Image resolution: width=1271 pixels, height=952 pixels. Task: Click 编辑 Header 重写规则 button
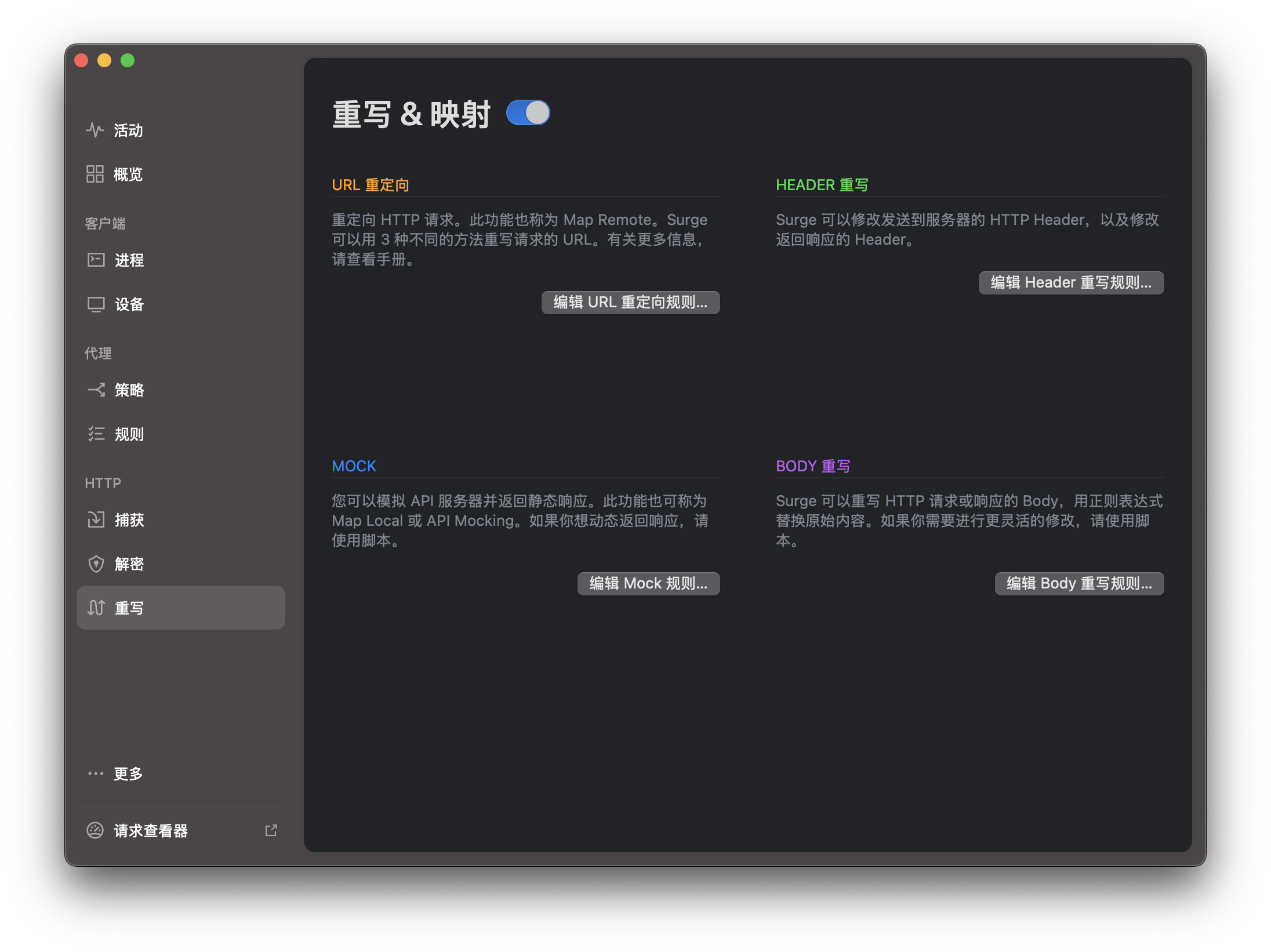[1070, 283]
